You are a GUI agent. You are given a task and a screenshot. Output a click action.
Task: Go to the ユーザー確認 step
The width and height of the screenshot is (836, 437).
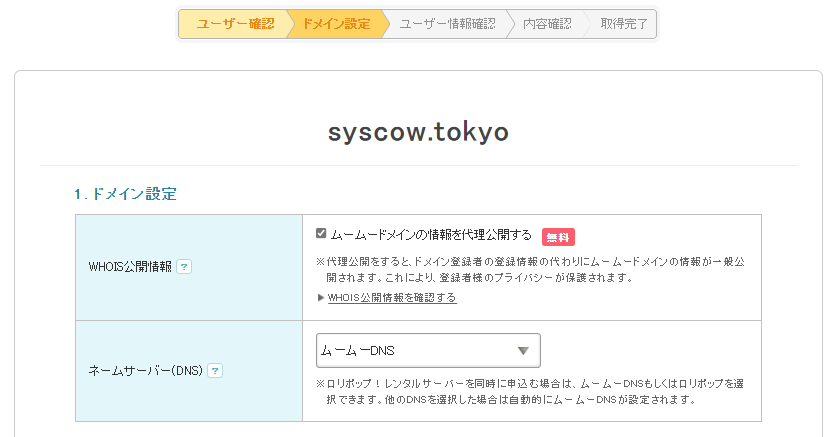(x=234, y=24)
